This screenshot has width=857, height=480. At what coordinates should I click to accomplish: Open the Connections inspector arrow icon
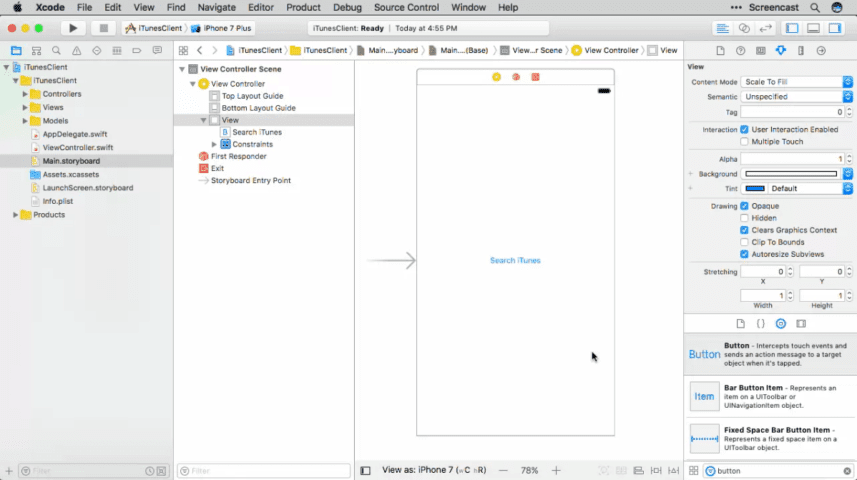[x=821, y=50]
